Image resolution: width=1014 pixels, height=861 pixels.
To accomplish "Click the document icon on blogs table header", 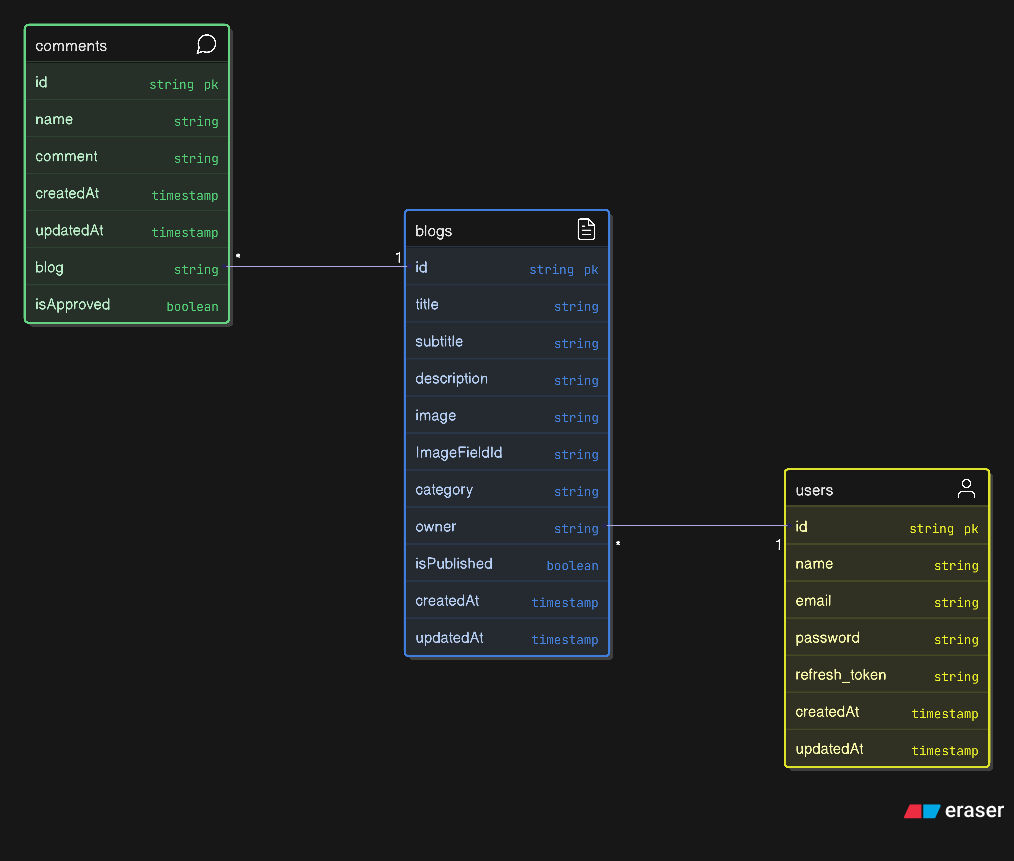I will tap(586, 228).
